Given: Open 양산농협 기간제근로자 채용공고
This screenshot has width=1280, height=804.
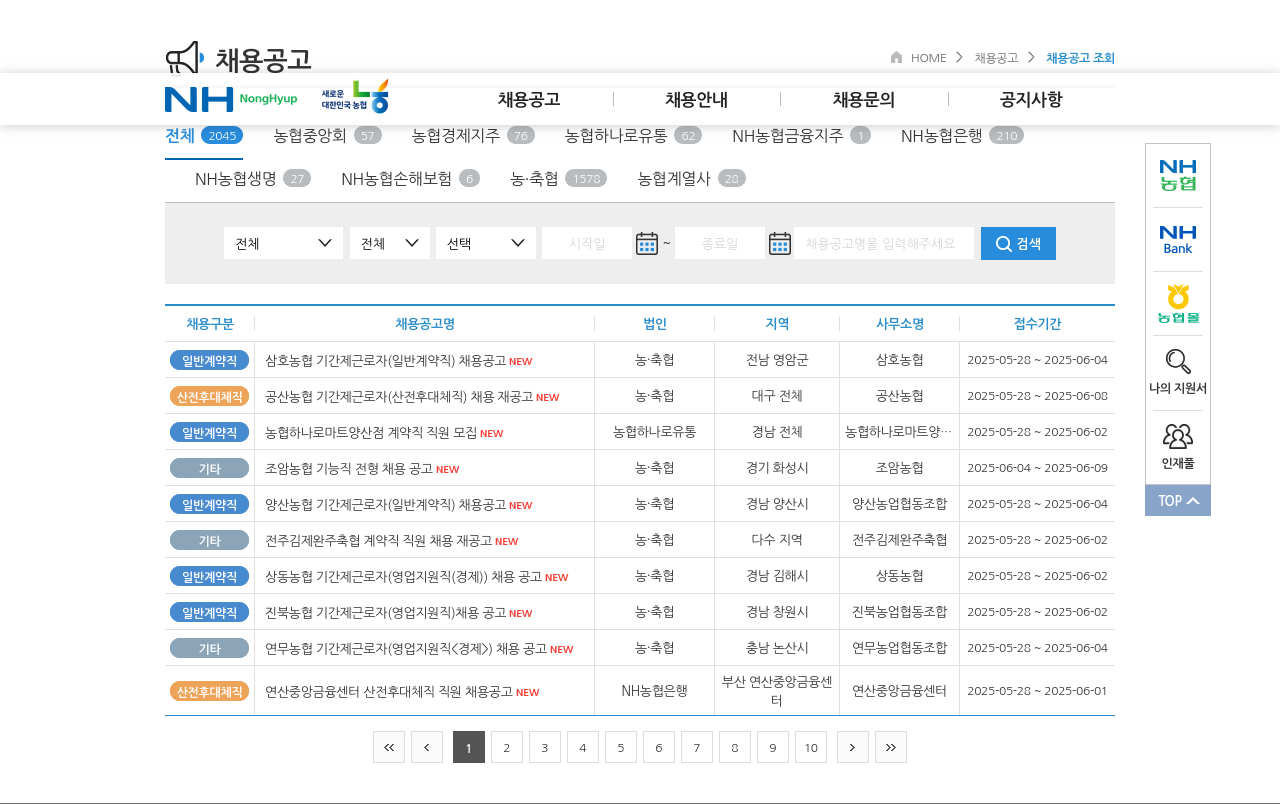Looking at the screenshot, I should (385, 504).
